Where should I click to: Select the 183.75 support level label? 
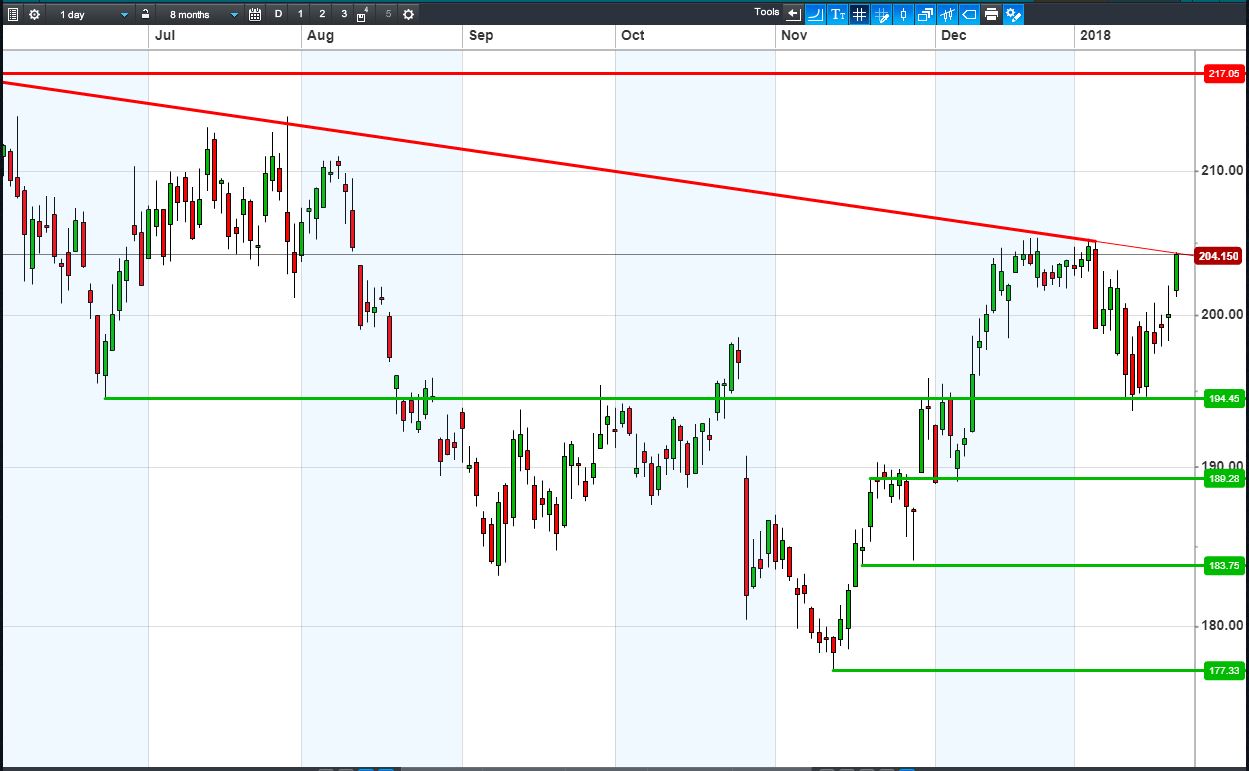point(1224,565)
